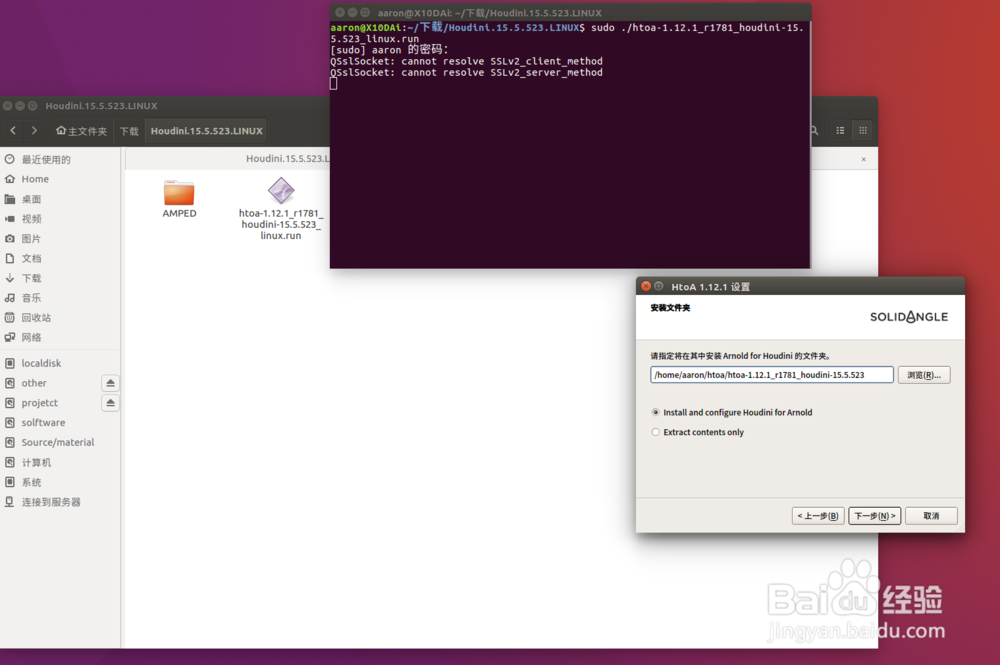Close the HtoA 1.12.1 设置 window
Viewport: 1000px width, 665px height.
[x=646, y=286]
